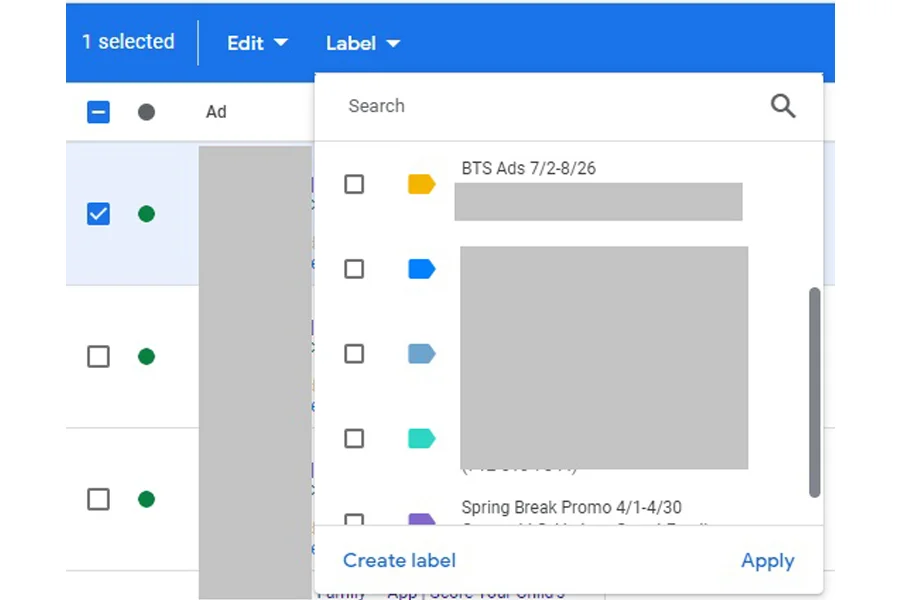The height and width of the screenshot is (600, 900).
Task: Click the 1 selected text in the blue bar
Action: pyautogui.click(x=129, y=42)
